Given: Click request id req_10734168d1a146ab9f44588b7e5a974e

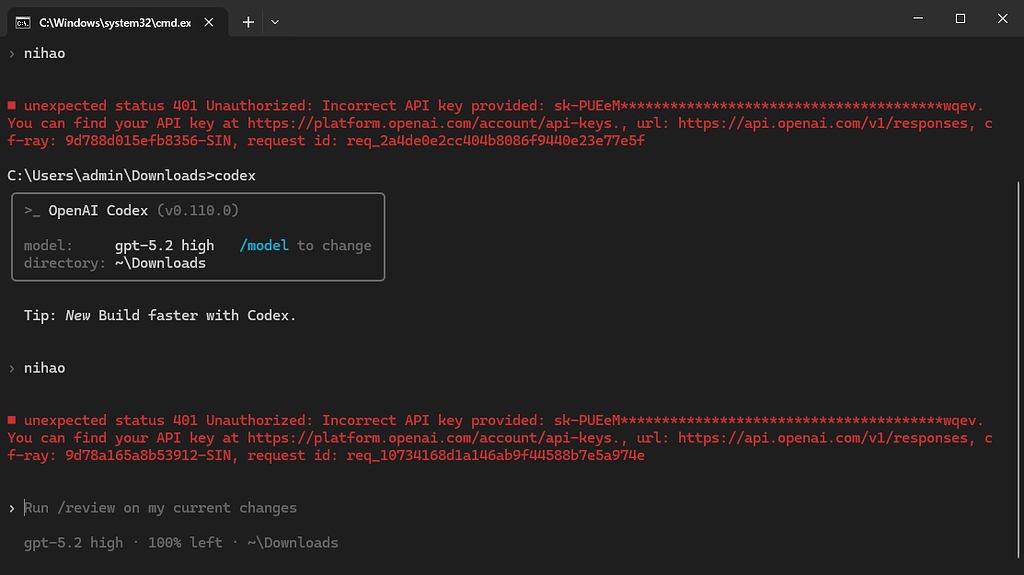Looking at the screenshot, I should pos(496,455).
